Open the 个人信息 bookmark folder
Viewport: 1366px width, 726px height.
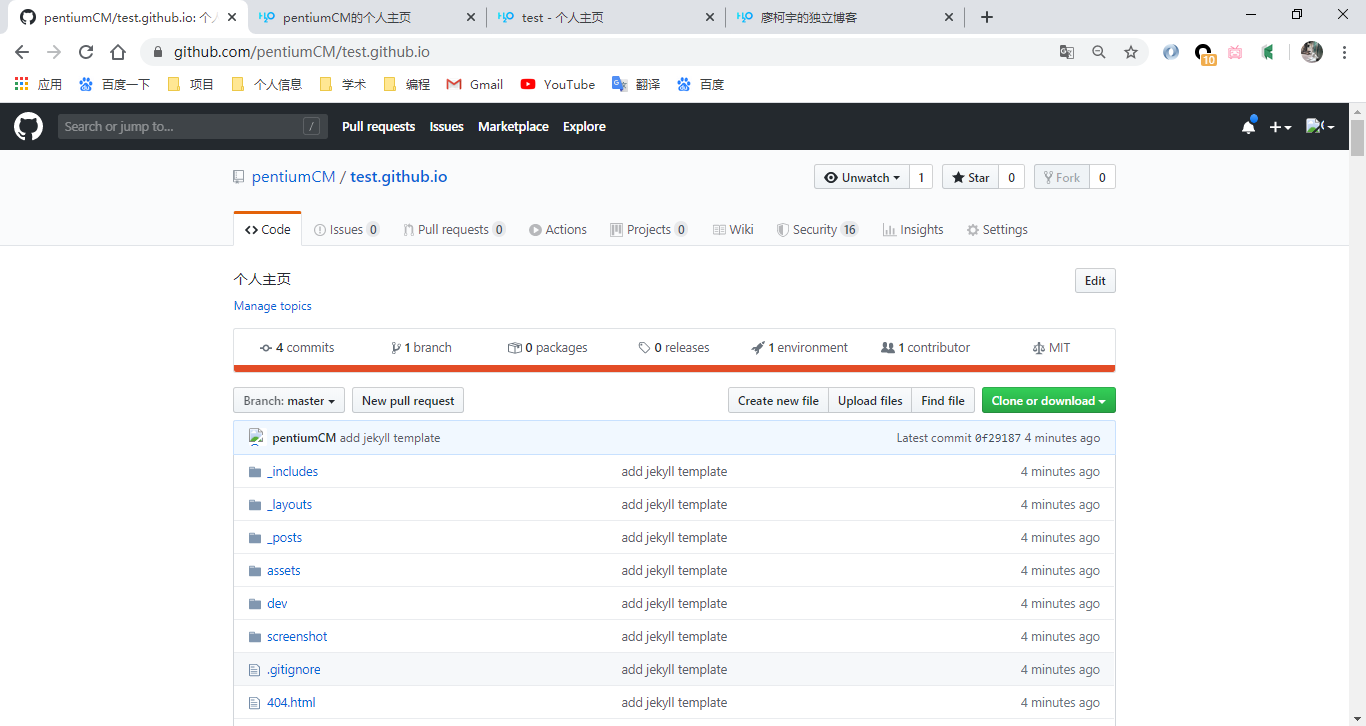pos(266,84)
